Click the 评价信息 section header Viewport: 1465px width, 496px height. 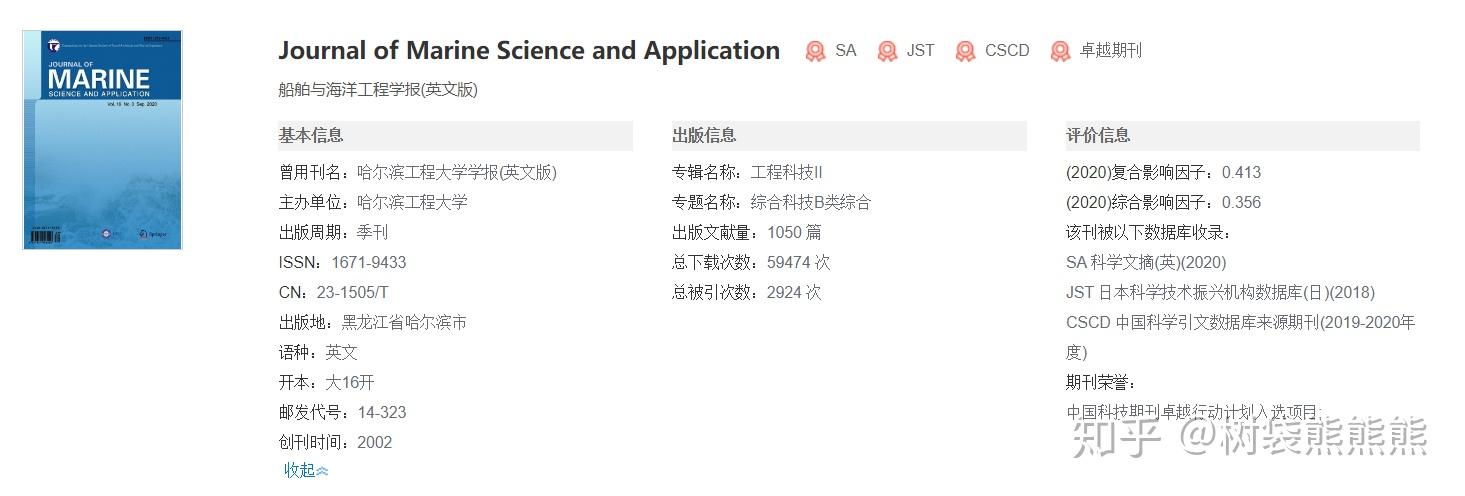click(x=1243, y=136)
